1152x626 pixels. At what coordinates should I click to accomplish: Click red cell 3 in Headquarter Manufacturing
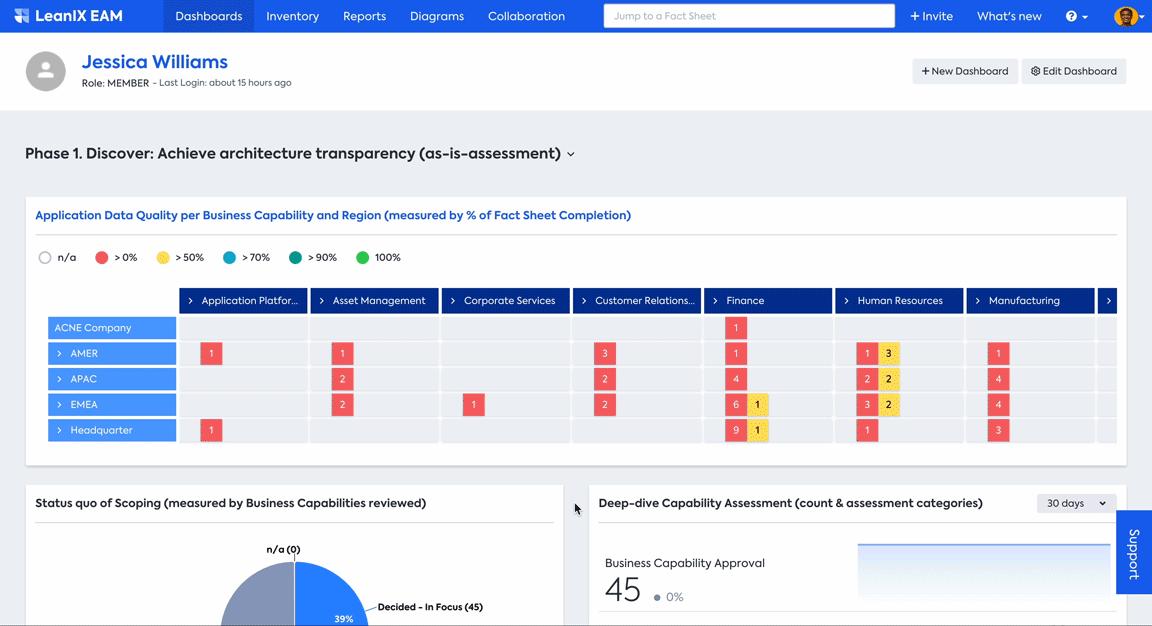pyautogui.click(x=998, y=431)
